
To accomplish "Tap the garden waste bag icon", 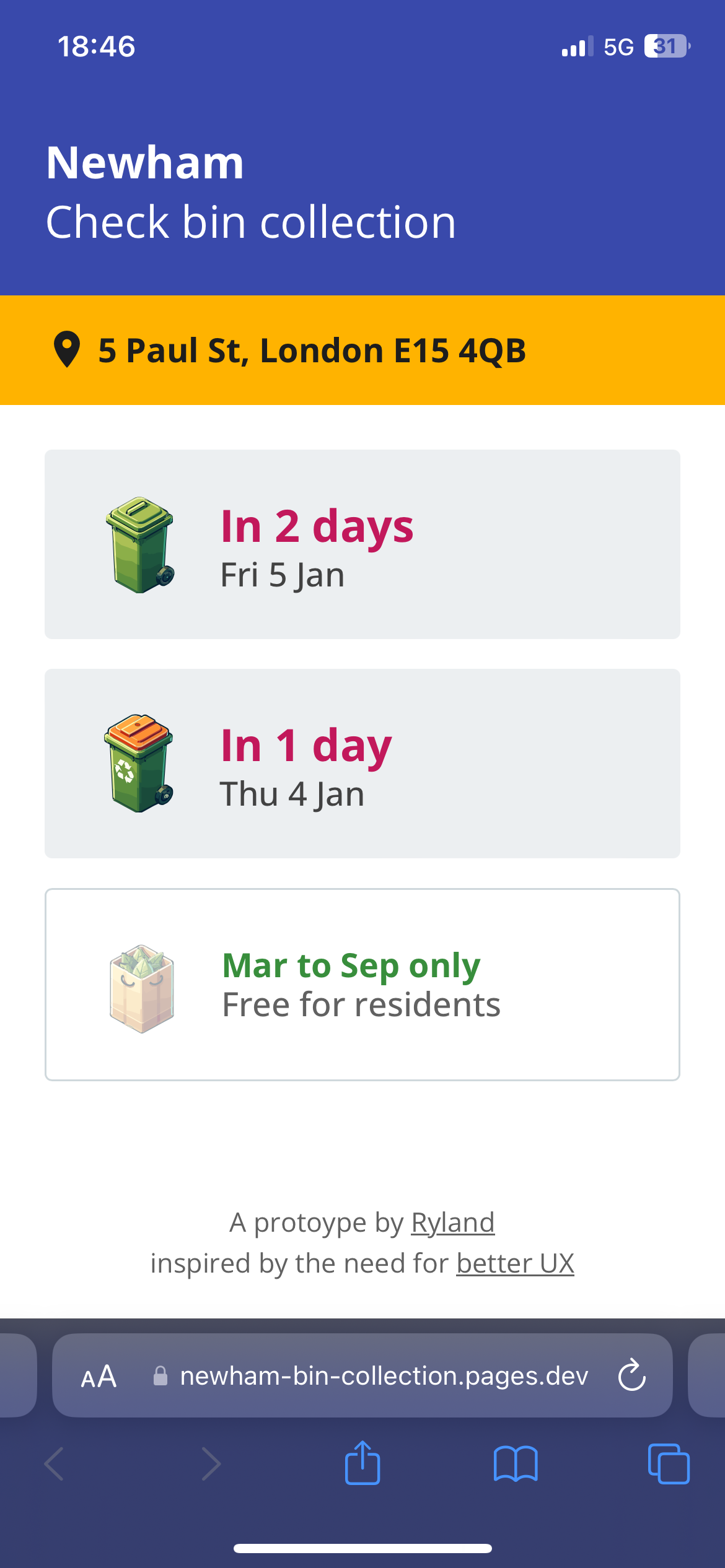I will click(x=141, y=988).
